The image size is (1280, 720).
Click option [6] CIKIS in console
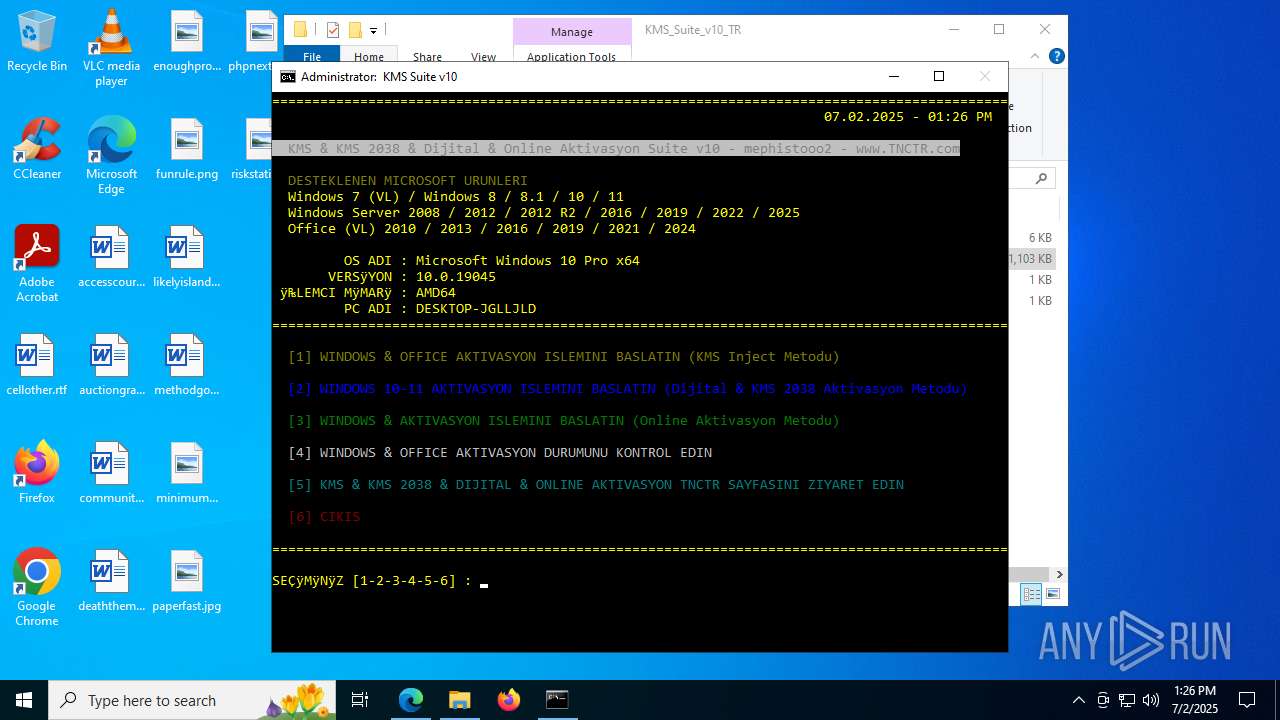324,517
